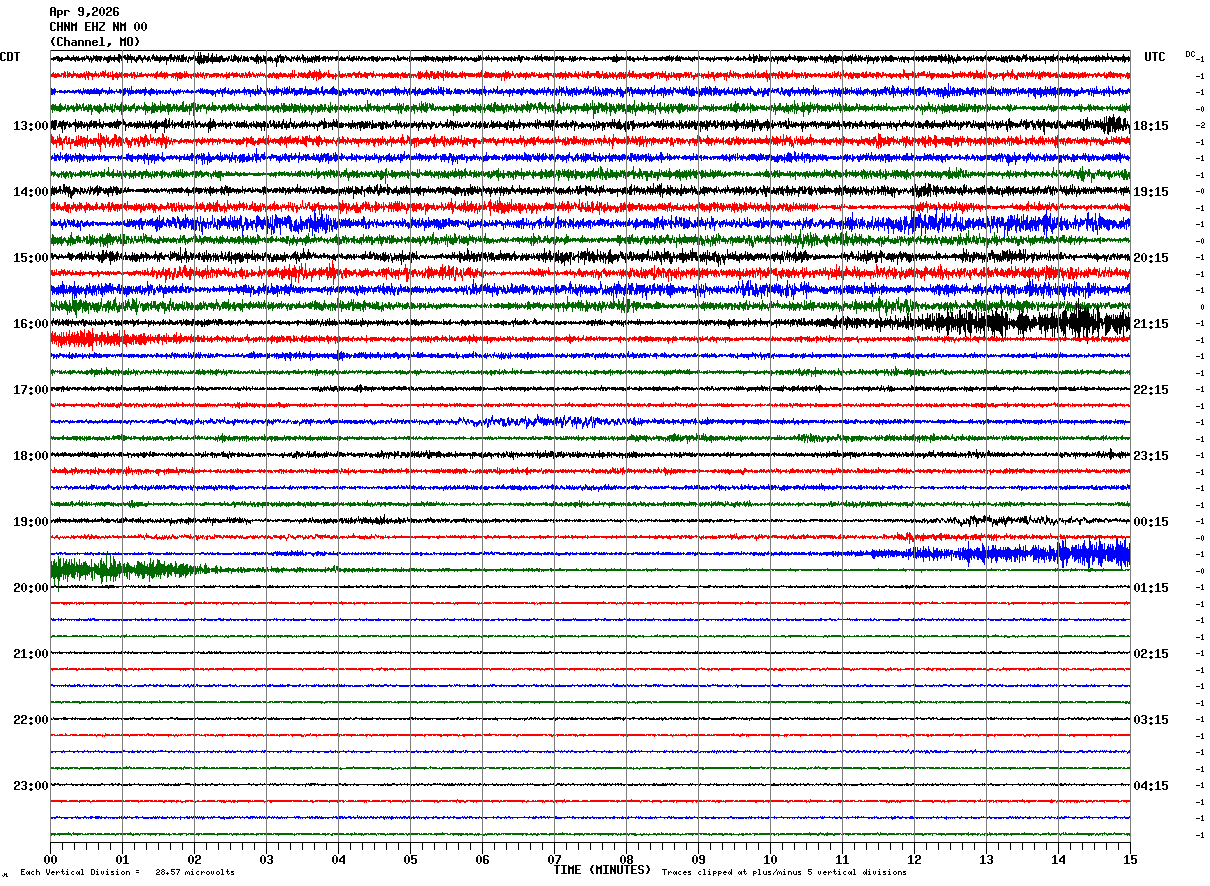This screenshot has width=1210, height=886.
Task: Click minute tick label 11 on time axis
Action: coord(842,859)
